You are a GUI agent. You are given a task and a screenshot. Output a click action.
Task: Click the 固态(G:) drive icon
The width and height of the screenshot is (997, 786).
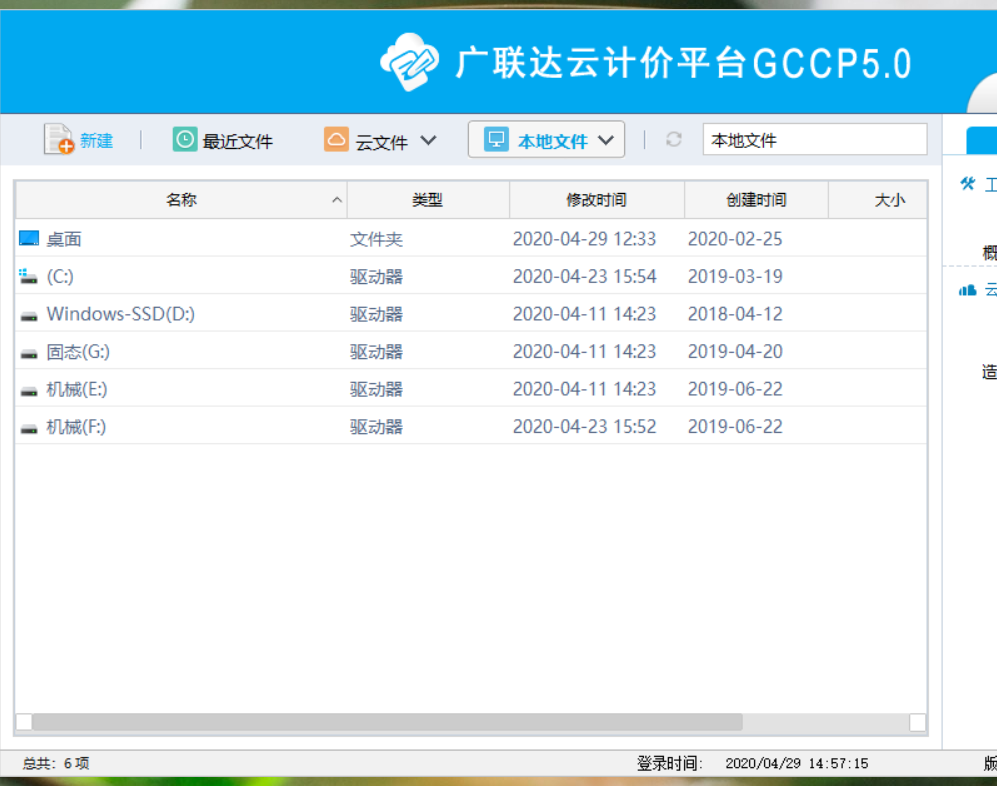tap(29, 354)
